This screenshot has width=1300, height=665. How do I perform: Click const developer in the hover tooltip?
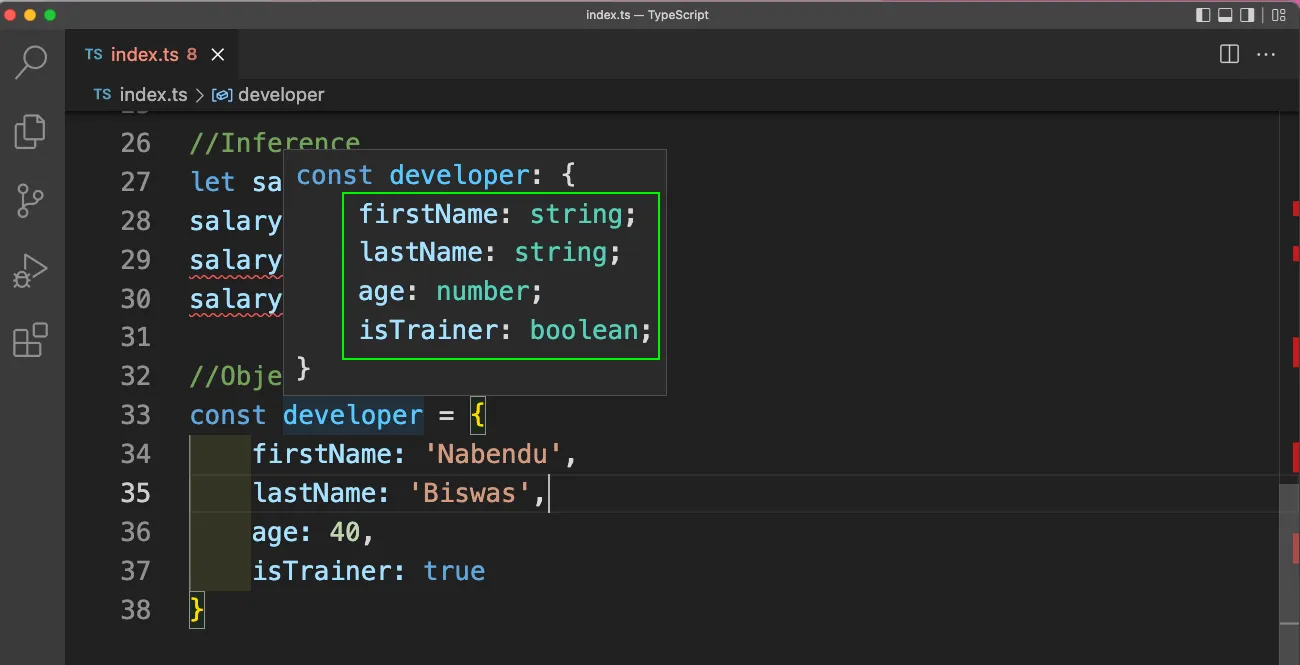(x=413, y=175)
